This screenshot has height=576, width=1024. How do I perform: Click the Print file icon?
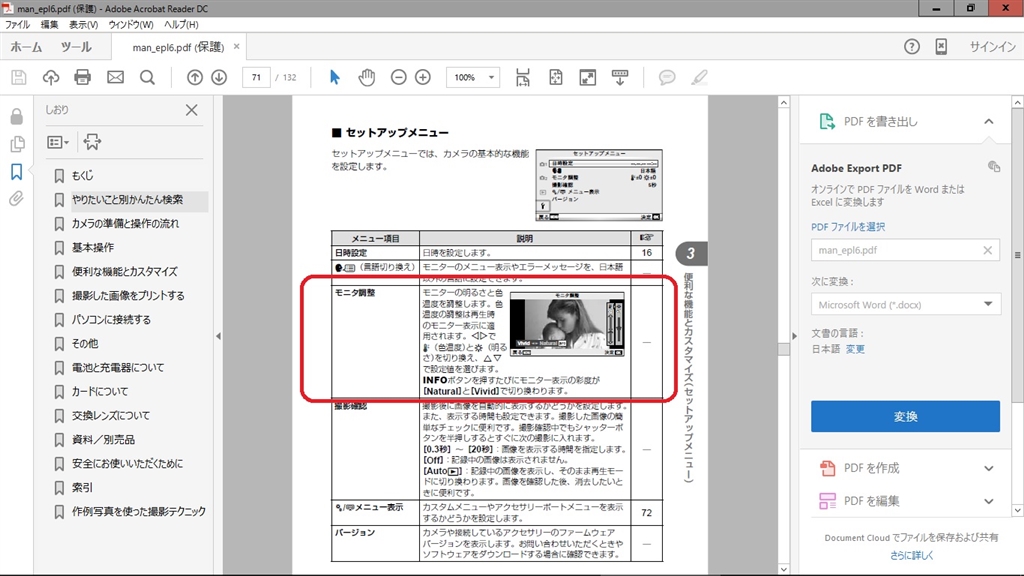click(x=83, y=77)
